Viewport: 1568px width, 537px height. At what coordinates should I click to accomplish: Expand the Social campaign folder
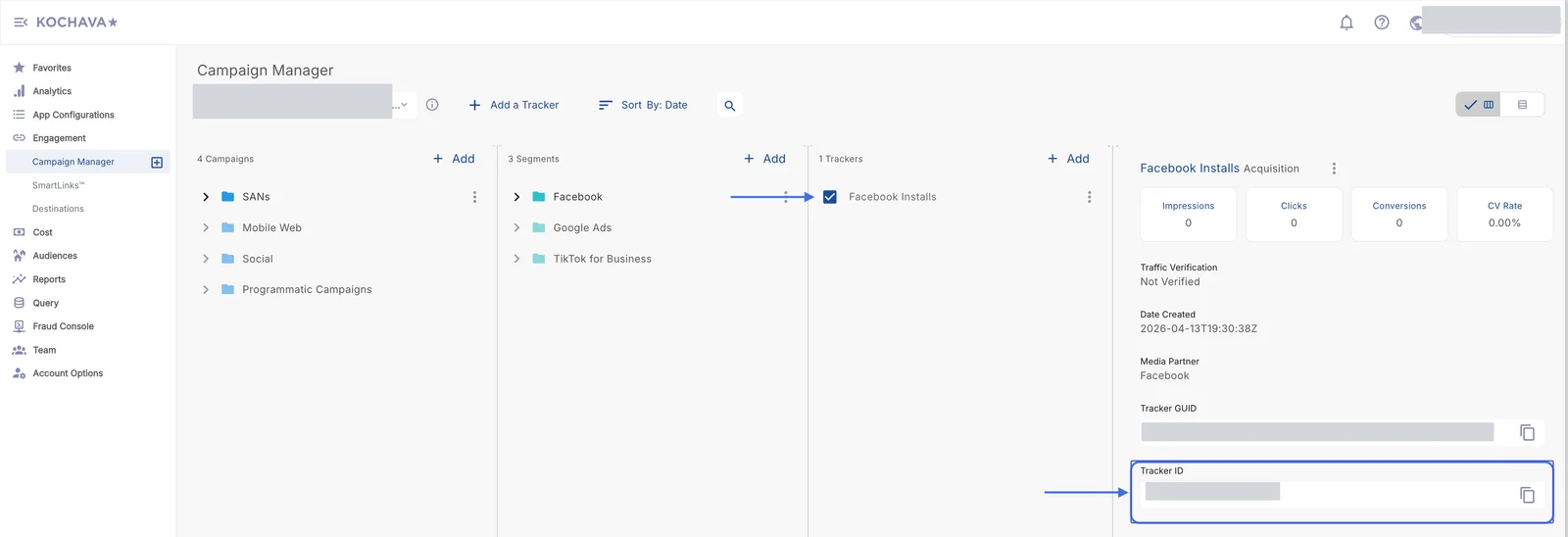(x=206, y=259)
